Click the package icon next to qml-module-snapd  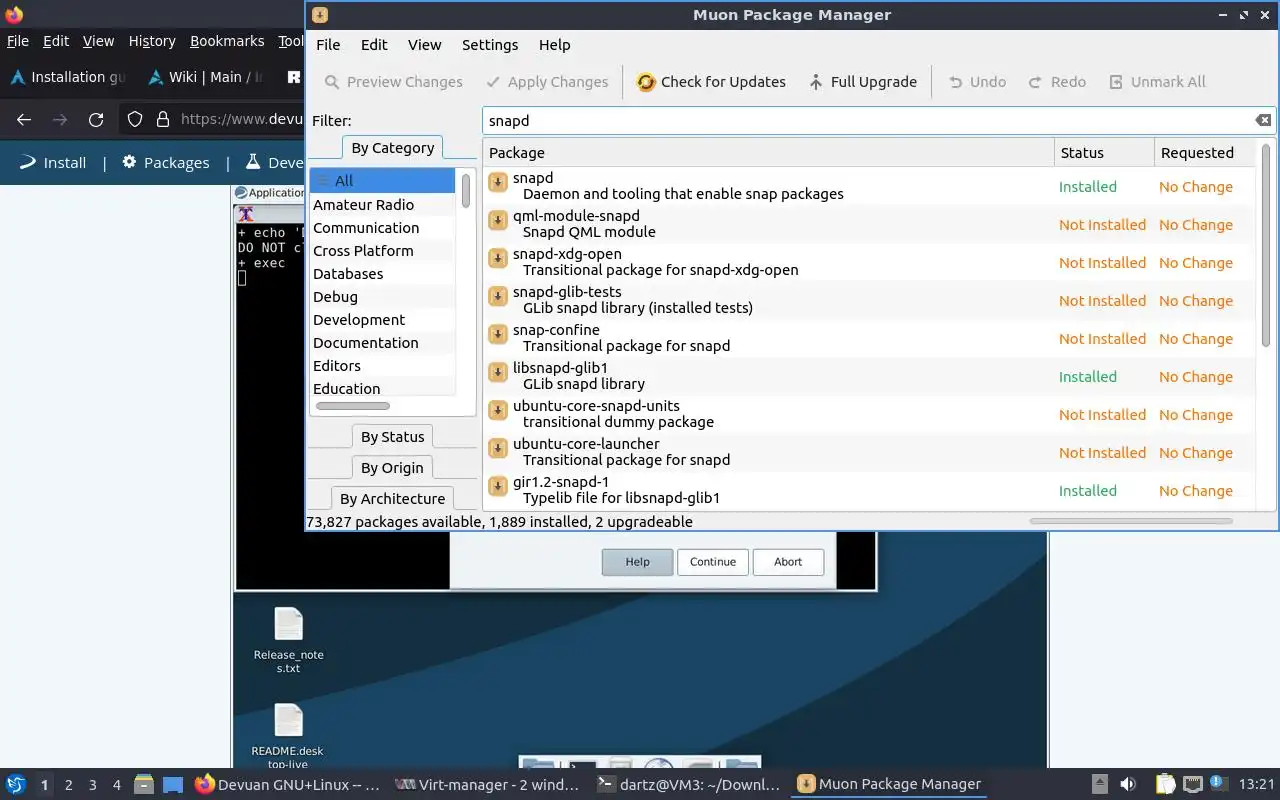[x=497, y=220]
